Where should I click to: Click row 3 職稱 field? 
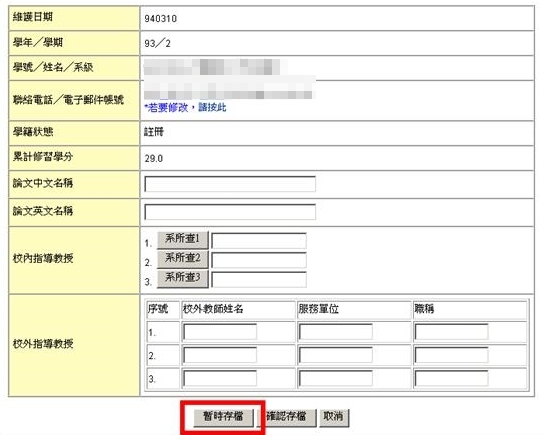[x=451, y=378]
